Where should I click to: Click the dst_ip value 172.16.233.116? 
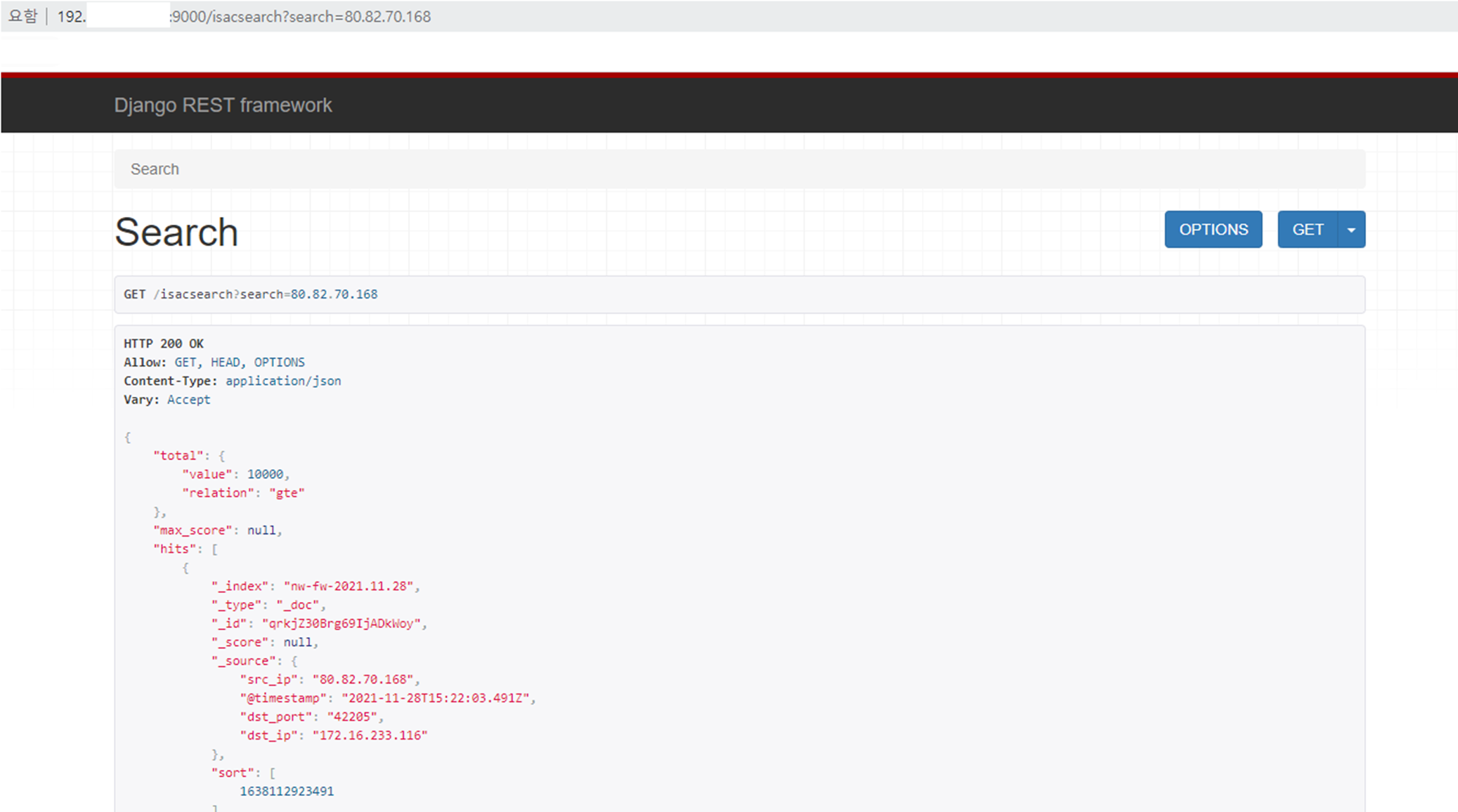pyautogui.click(x=370, y=735)
